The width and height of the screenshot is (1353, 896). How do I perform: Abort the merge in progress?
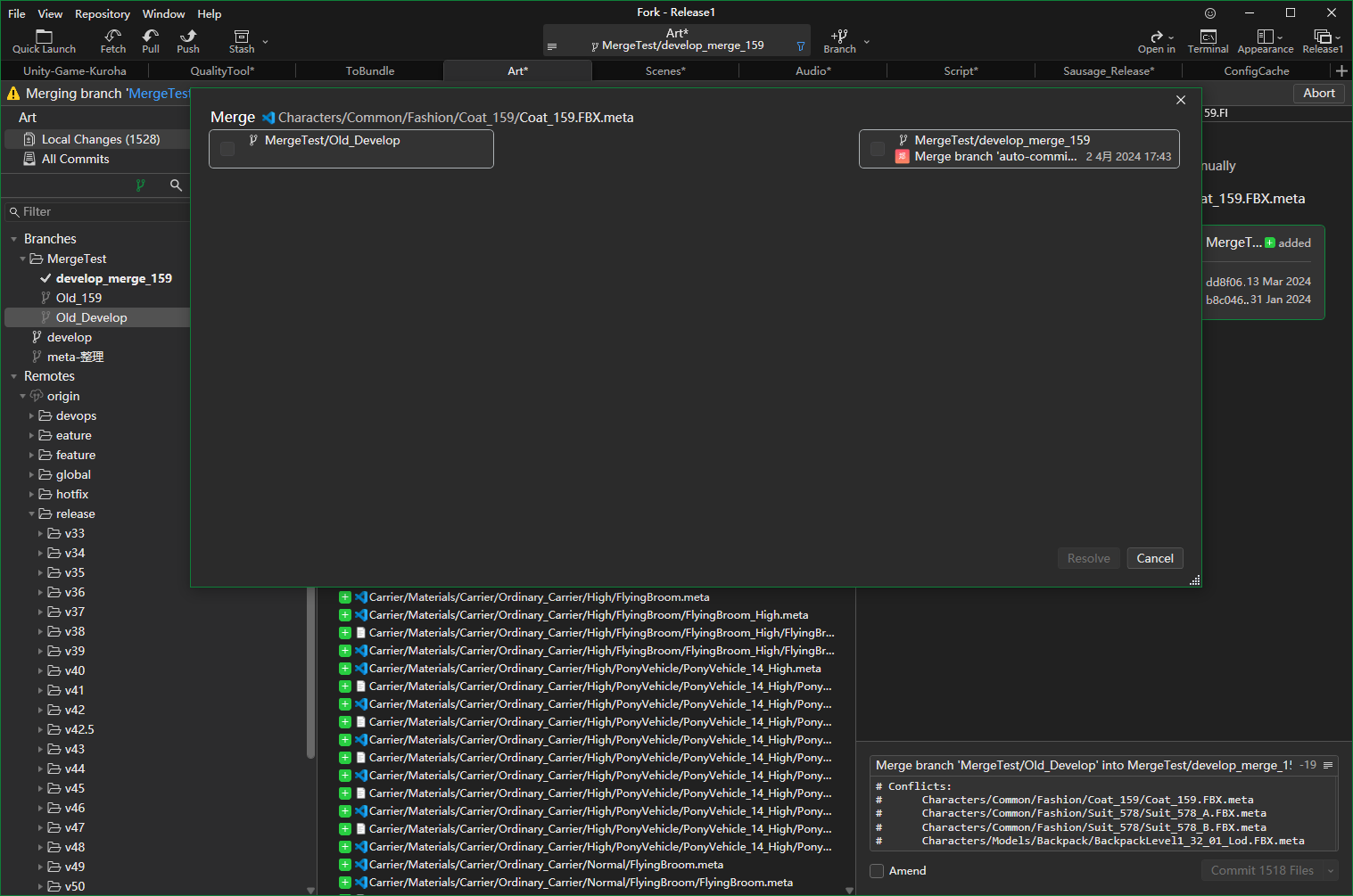click(x=1318, y=93)
